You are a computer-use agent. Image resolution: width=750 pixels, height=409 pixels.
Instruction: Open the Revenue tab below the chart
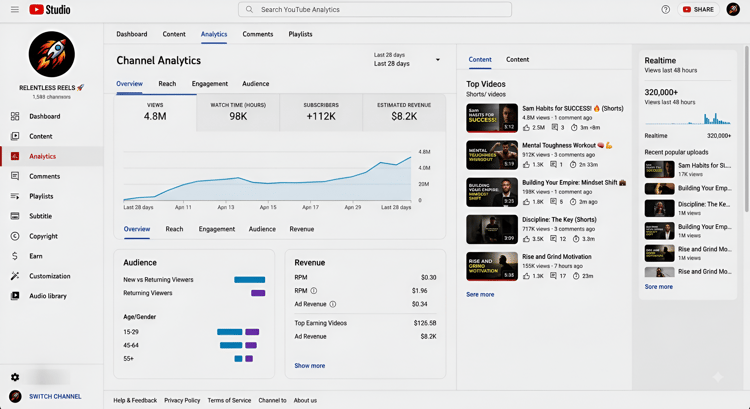(302, 229)
